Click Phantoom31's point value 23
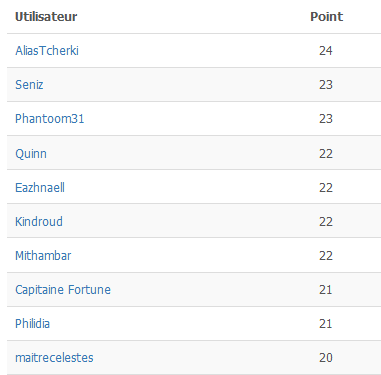This screenshot has height=375, width=381. click(326, 119)
